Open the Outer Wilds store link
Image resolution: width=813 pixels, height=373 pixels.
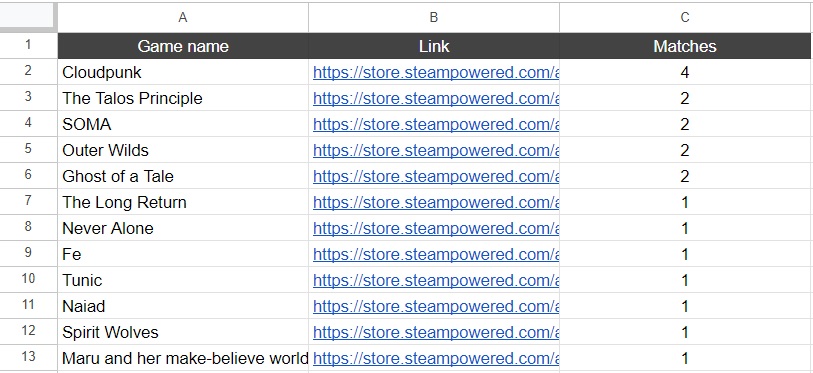tap(436, 150)
